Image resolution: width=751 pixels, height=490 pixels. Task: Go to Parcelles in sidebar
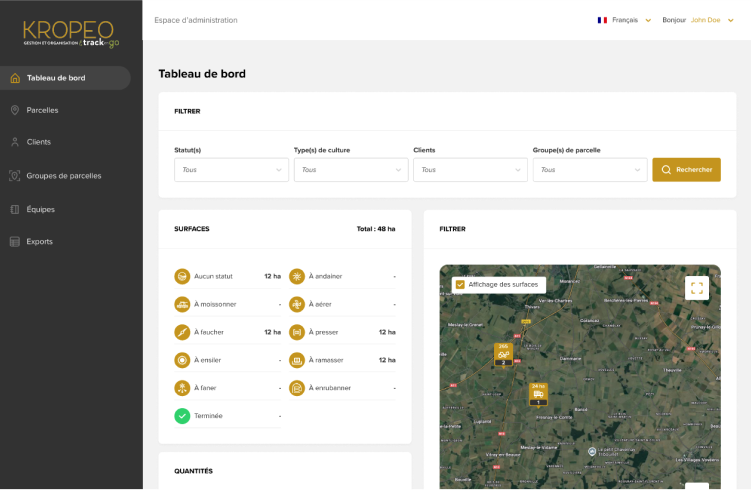(42, 110)
